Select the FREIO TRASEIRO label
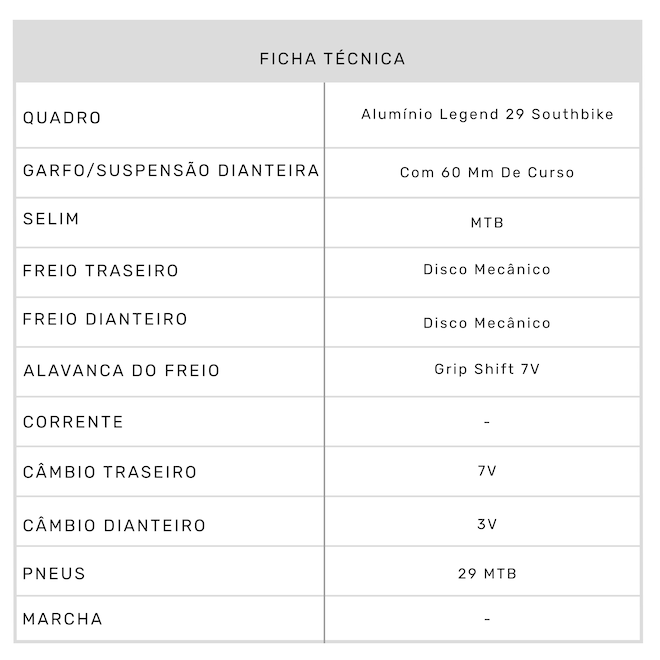 pos(101,271)
